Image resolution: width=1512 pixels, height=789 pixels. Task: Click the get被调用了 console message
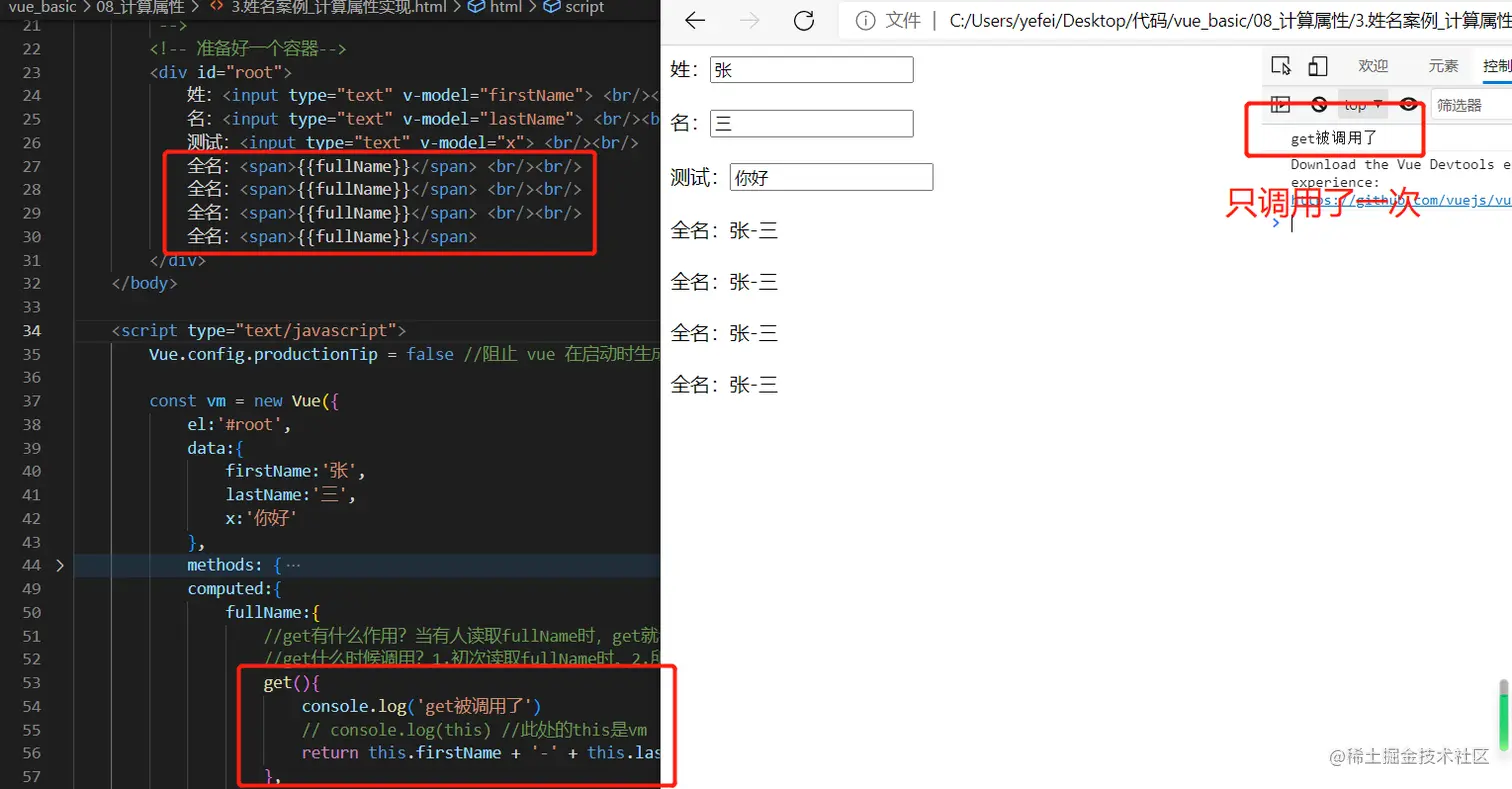tap(1334, 139)
